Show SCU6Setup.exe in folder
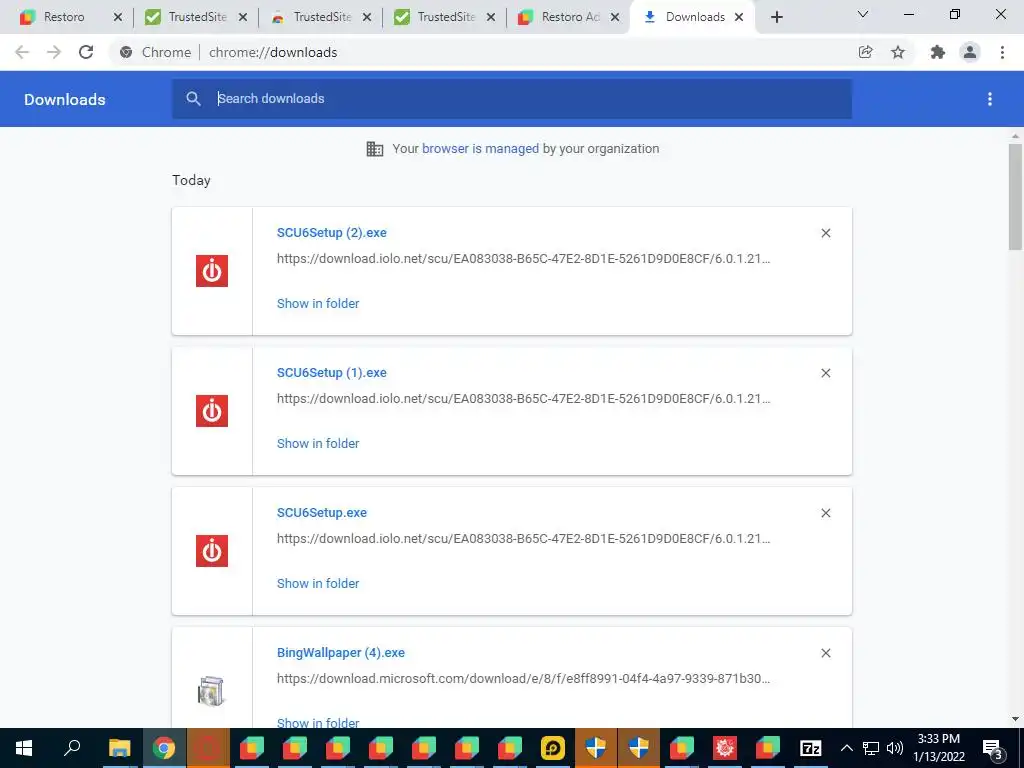 coord(318,584)
